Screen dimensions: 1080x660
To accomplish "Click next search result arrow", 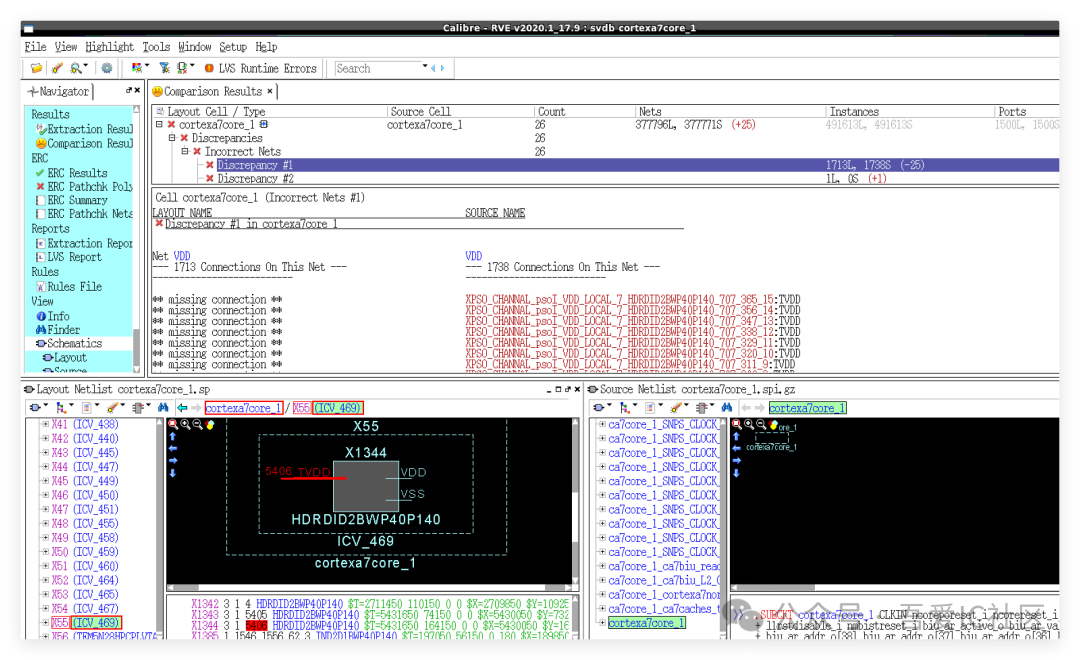I will pyautogui.click(x=442, y=68).
